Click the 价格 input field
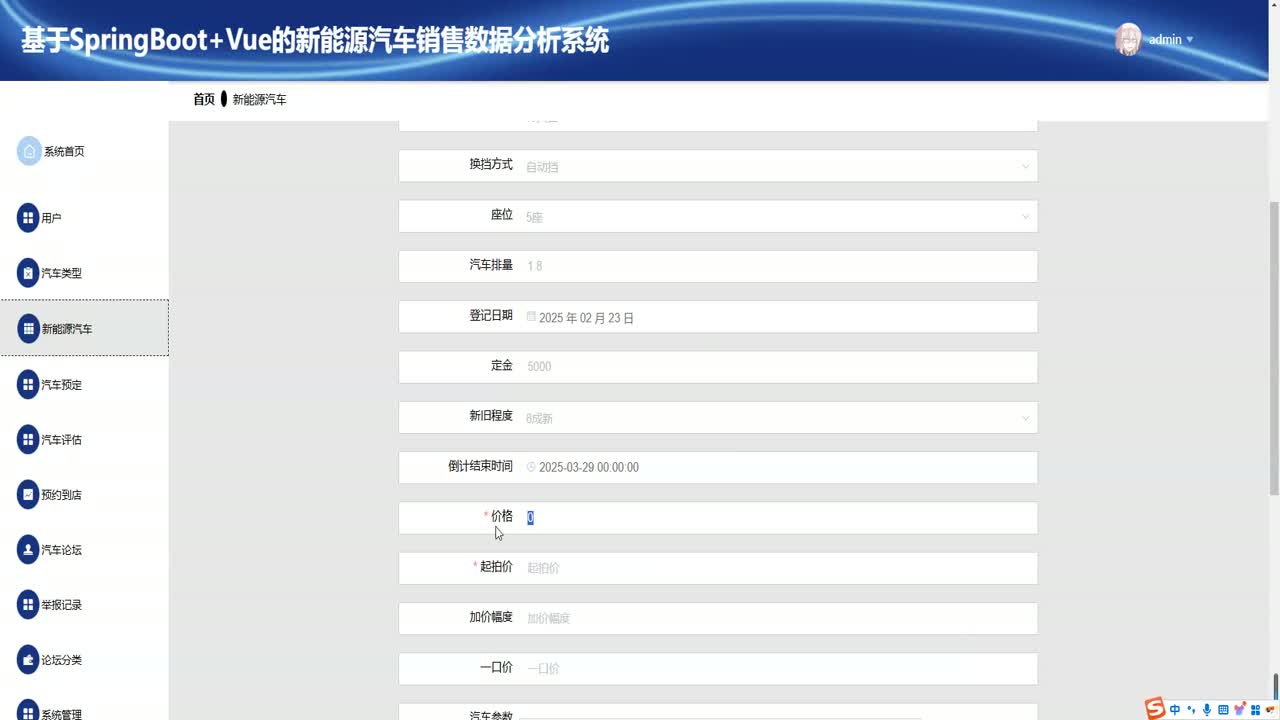The height and width of the screenshot is (720, 1280). pyautogui.click(x=778, y=518)
